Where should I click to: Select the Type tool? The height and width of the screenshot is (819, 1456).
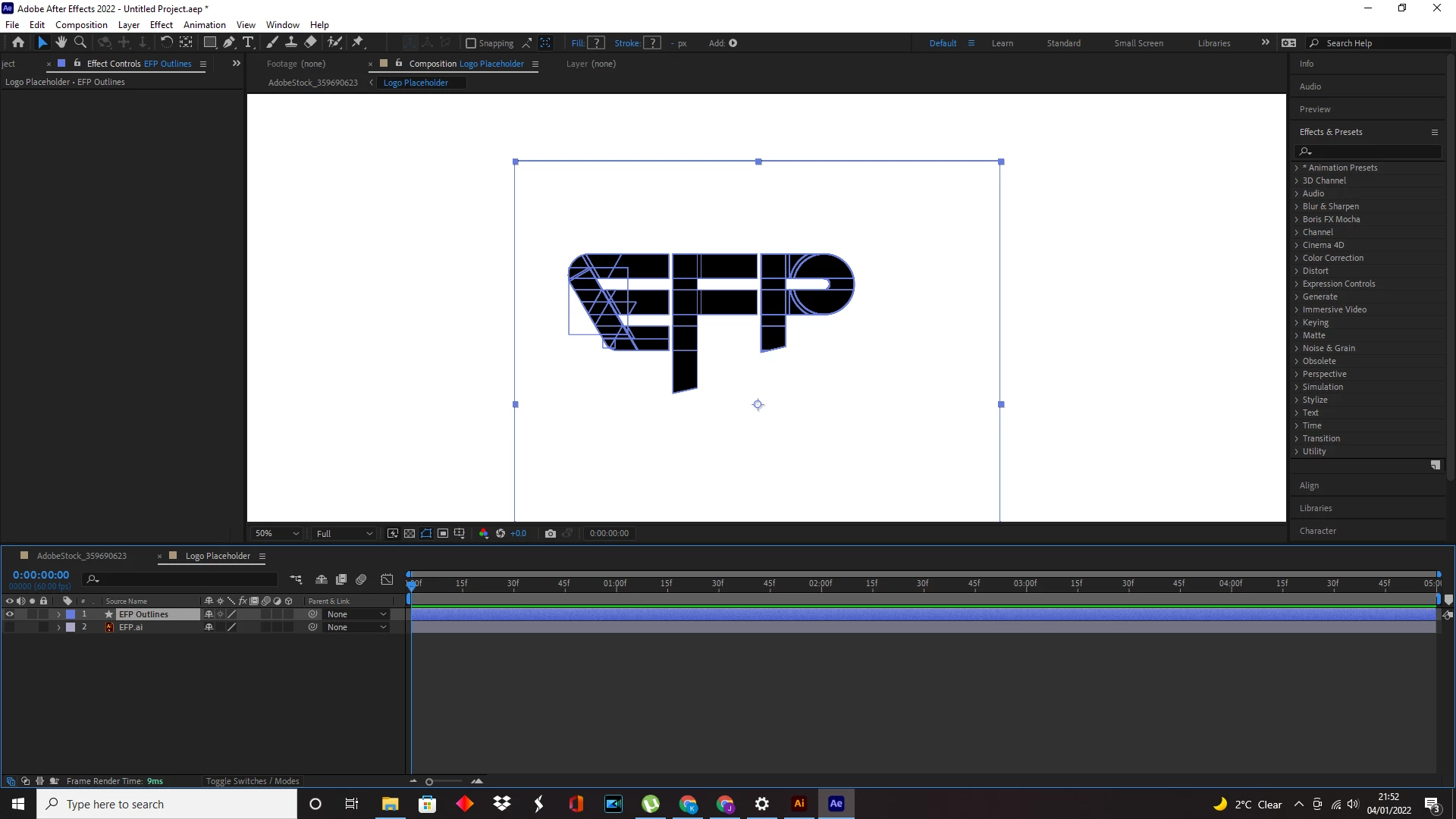pyautogui.click(x=248, y=42)
